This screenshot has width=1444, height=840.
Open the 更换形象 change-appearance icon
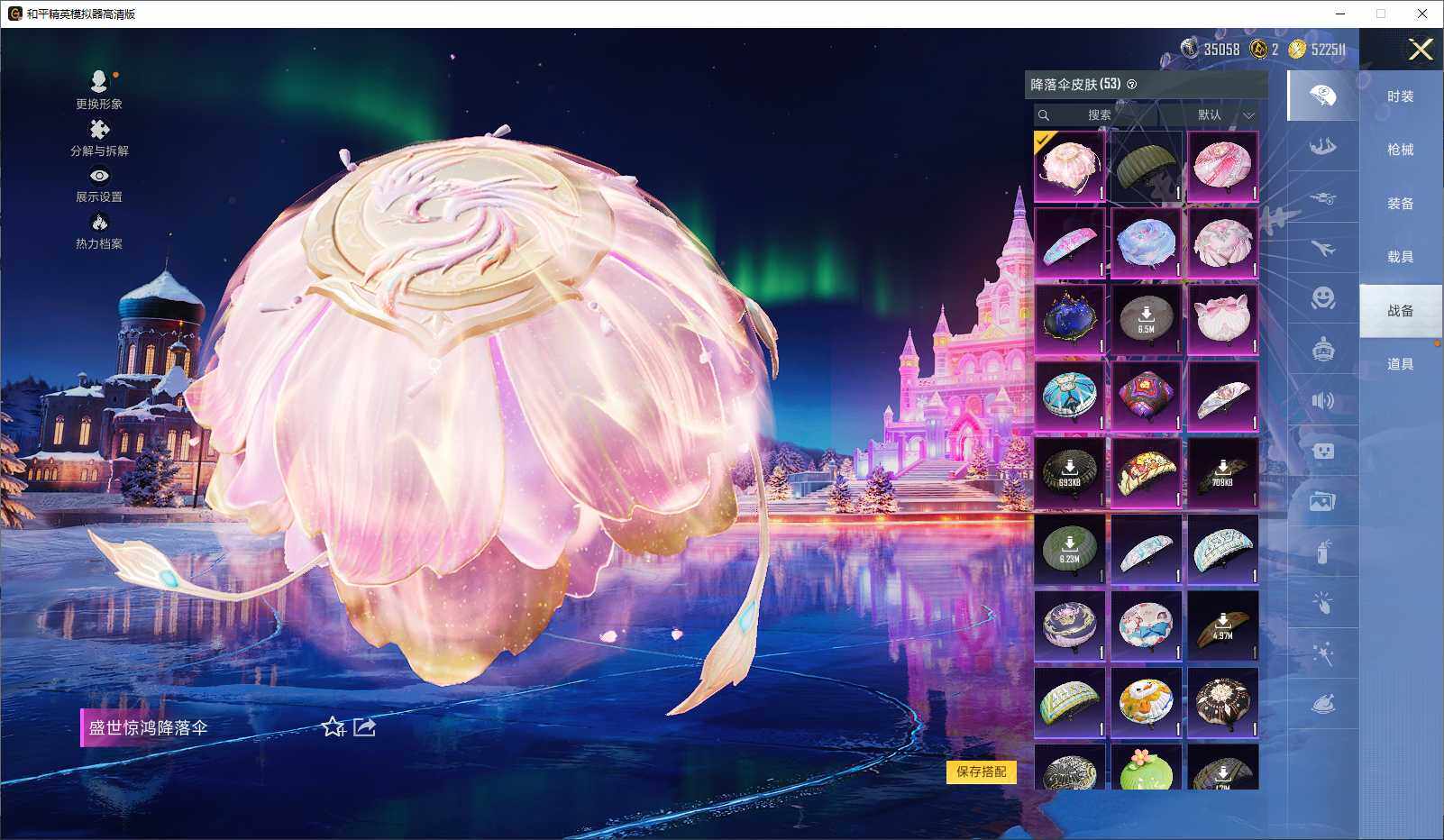click(x=99, y=82)
